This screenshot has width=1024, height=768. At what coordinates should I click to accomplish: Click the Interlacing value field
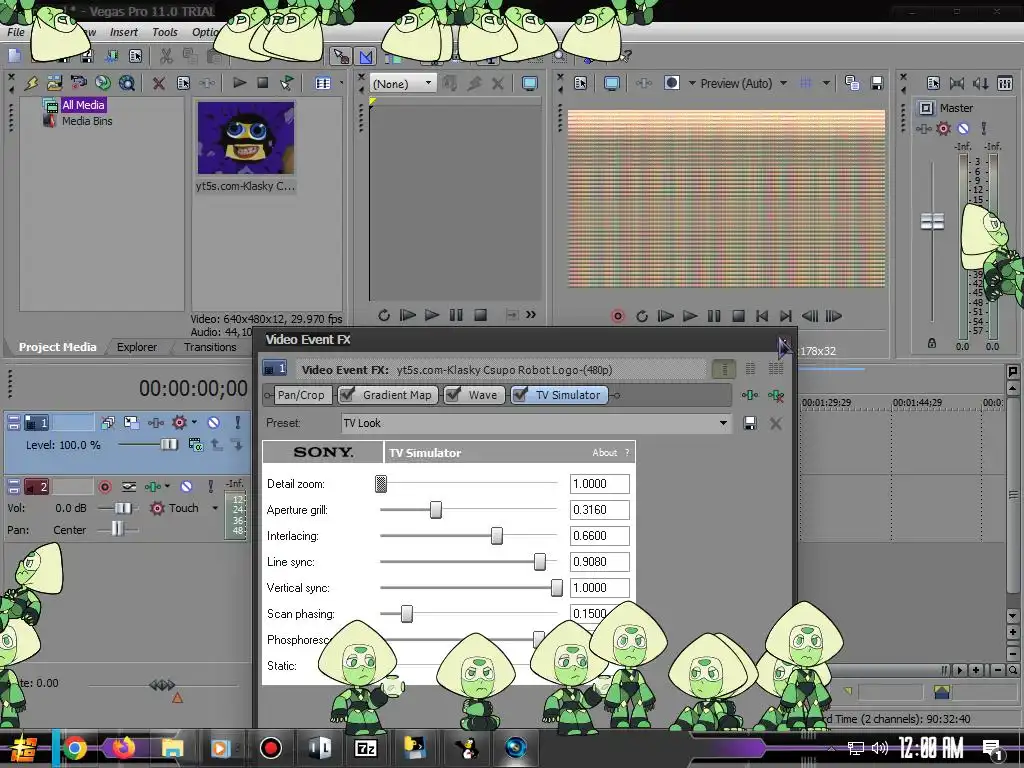(600, 536)
